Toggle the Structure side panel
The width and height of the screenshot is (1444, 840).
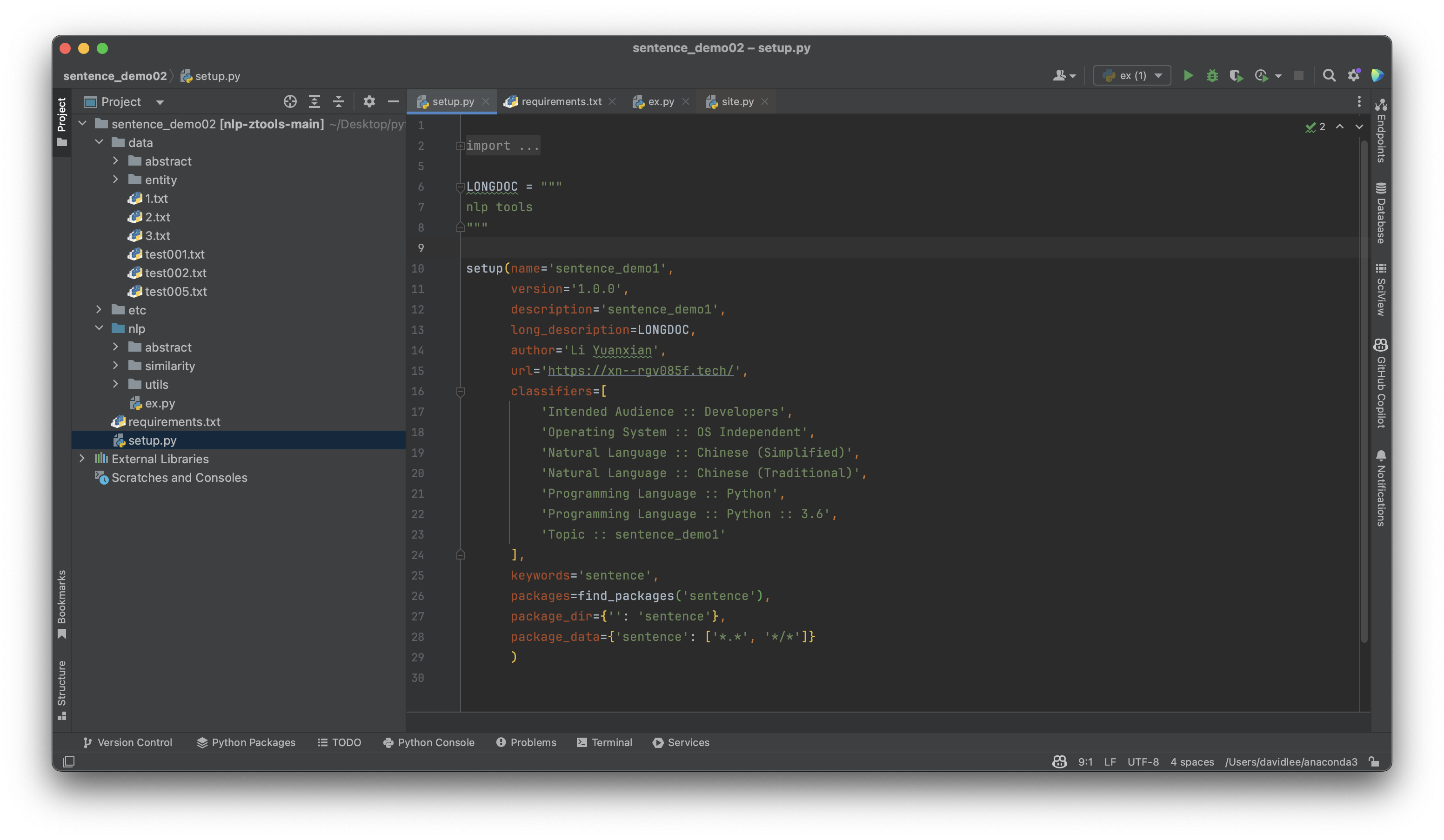click(x=62, y=690)
